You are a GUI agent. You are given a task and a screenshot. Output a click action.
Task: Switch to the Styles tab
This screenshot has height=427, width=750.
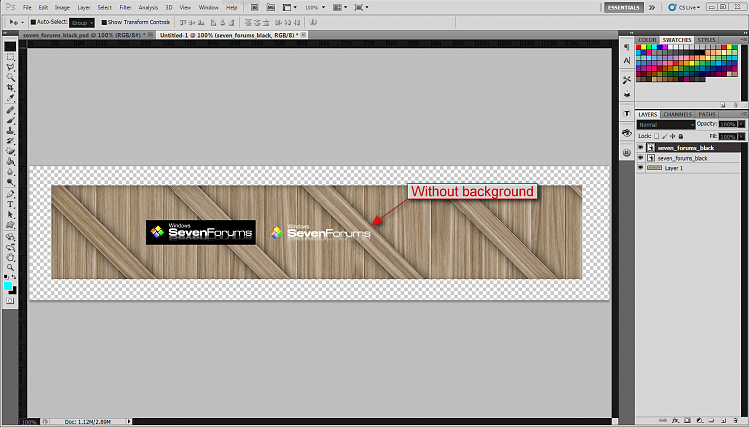[x=706, y=40]
